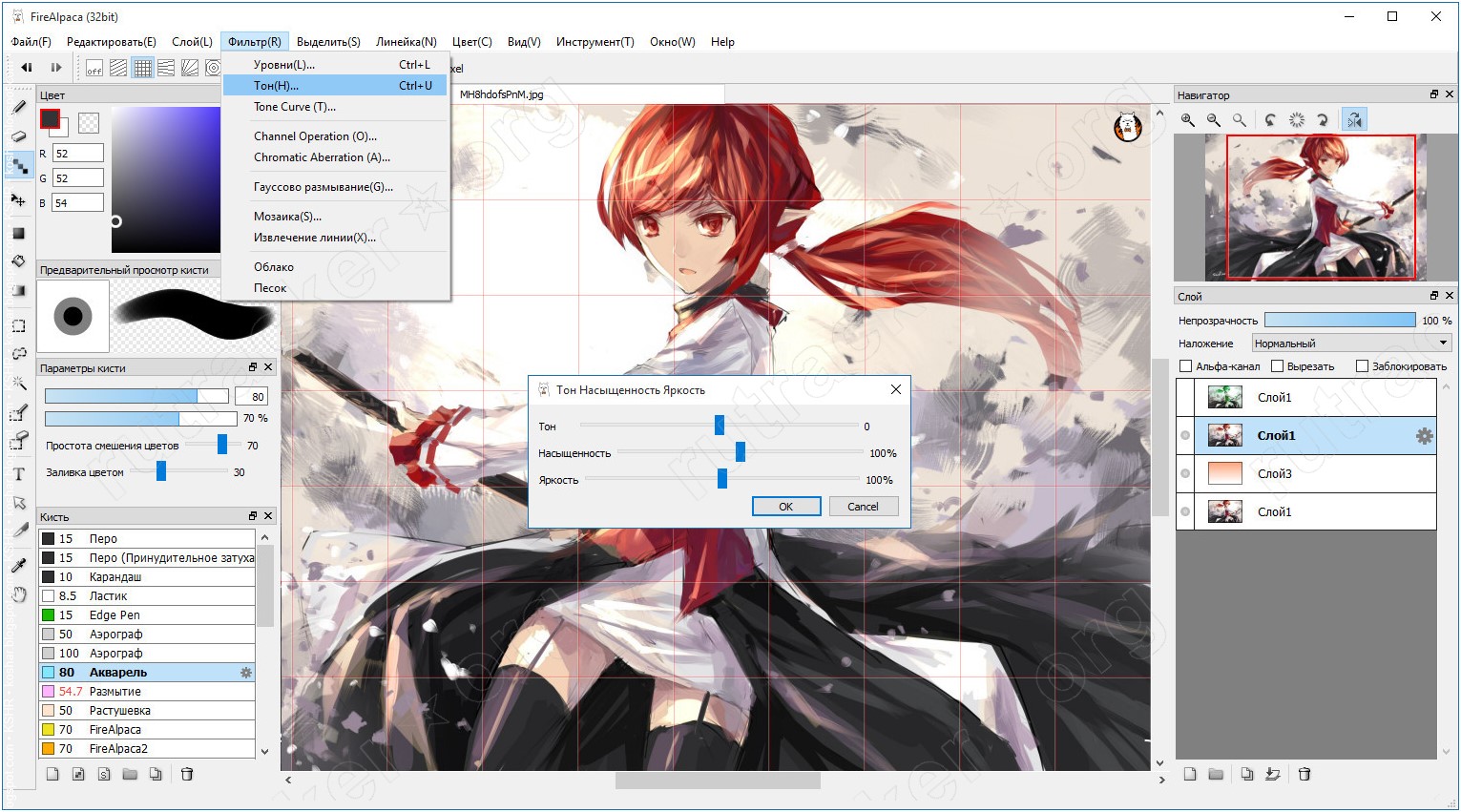Image resolution: width=1461 pixels, height=812 pixels.
Task: Click OK in hue saturation dialog
Action: [786, 507]
